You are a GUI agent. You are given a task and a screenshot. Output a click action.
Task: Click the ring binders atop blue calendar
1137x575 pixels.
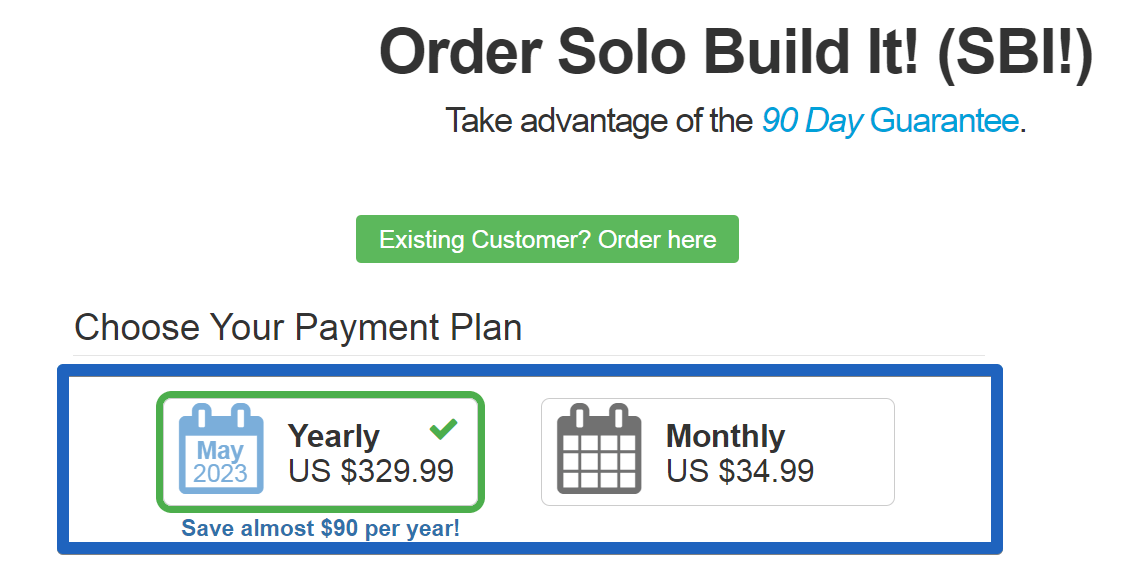click(221, 416)
